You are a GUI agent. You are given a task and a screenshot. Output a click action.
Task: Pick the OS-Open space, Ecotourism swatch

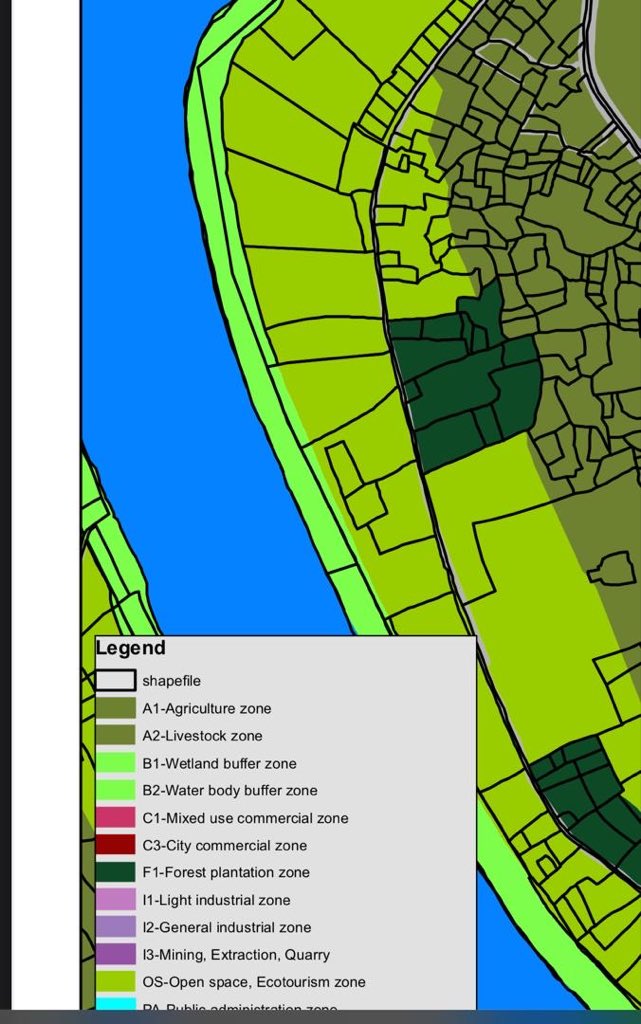pos(115,982)
